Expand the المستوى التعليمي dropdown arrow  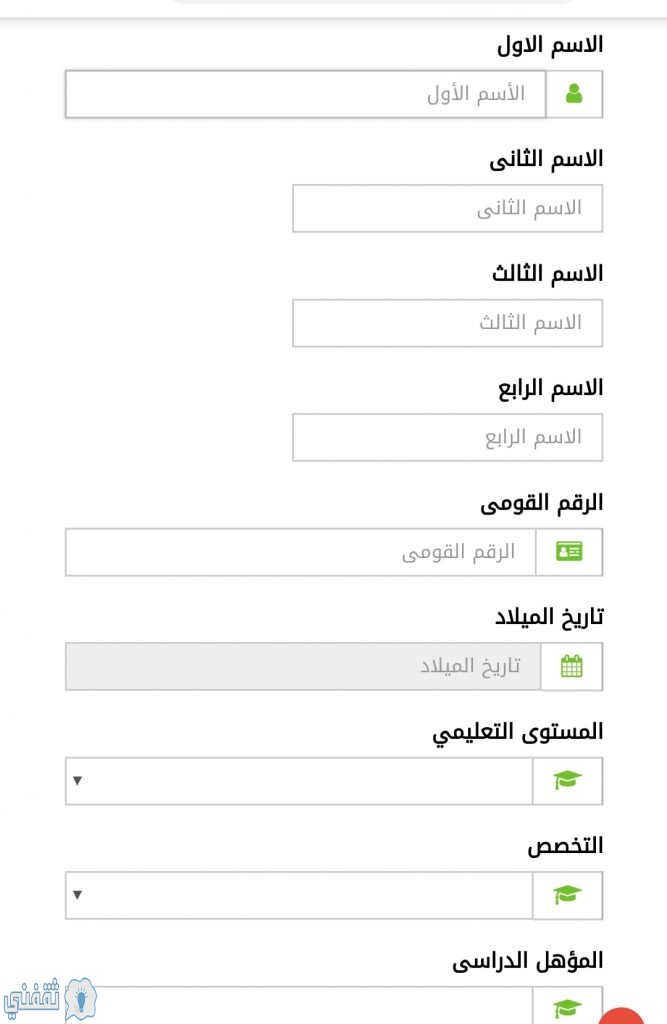tap(78, 780)
